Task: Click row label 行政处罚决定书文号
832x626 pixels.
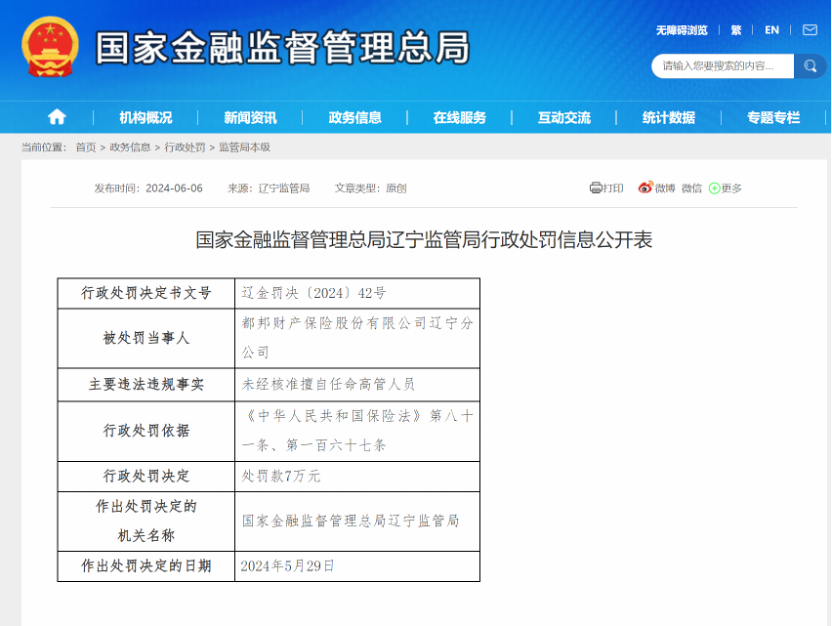Action: tap(146, 293)
